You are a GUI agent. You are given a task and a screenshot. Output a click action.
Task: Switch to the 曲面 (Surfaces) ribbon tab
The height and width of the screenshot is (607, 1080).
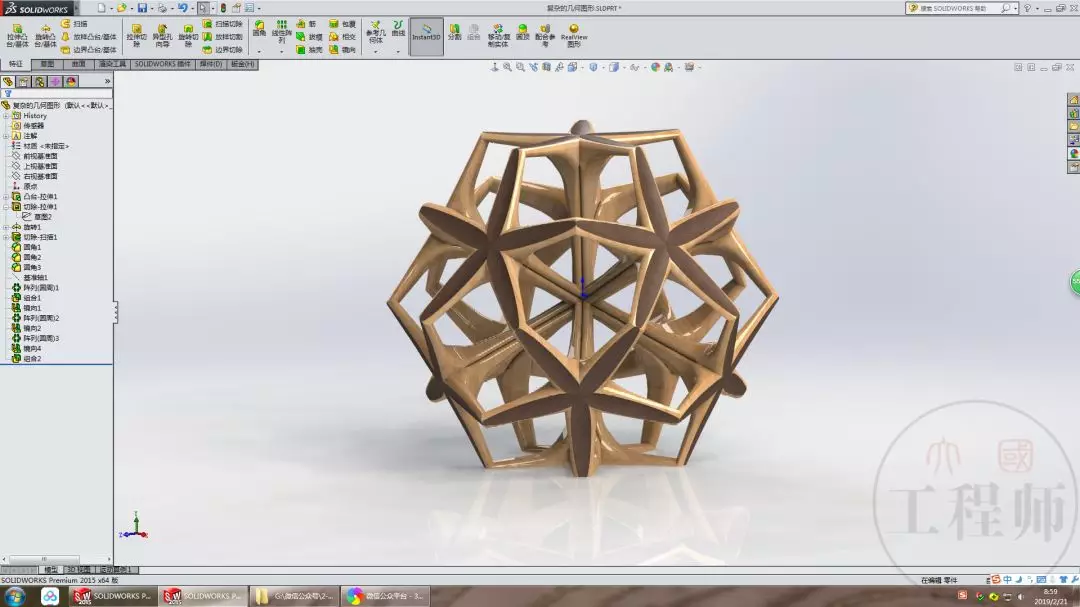[79, 64]
